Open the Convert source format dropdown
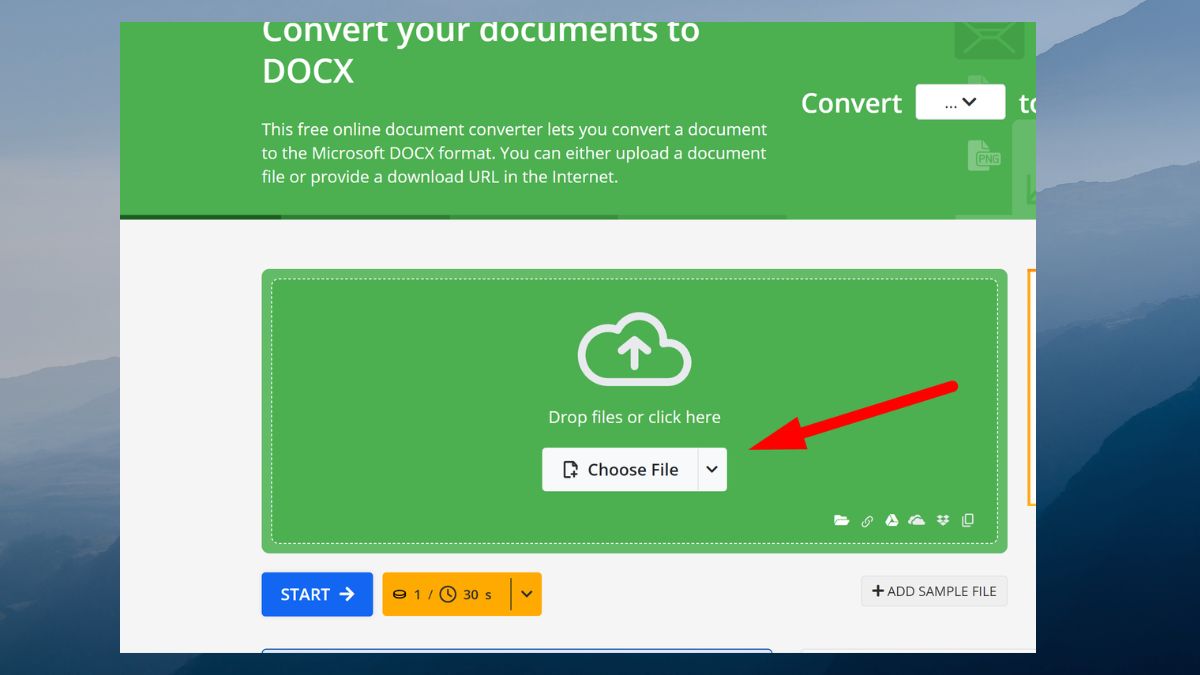 (960, 102)
